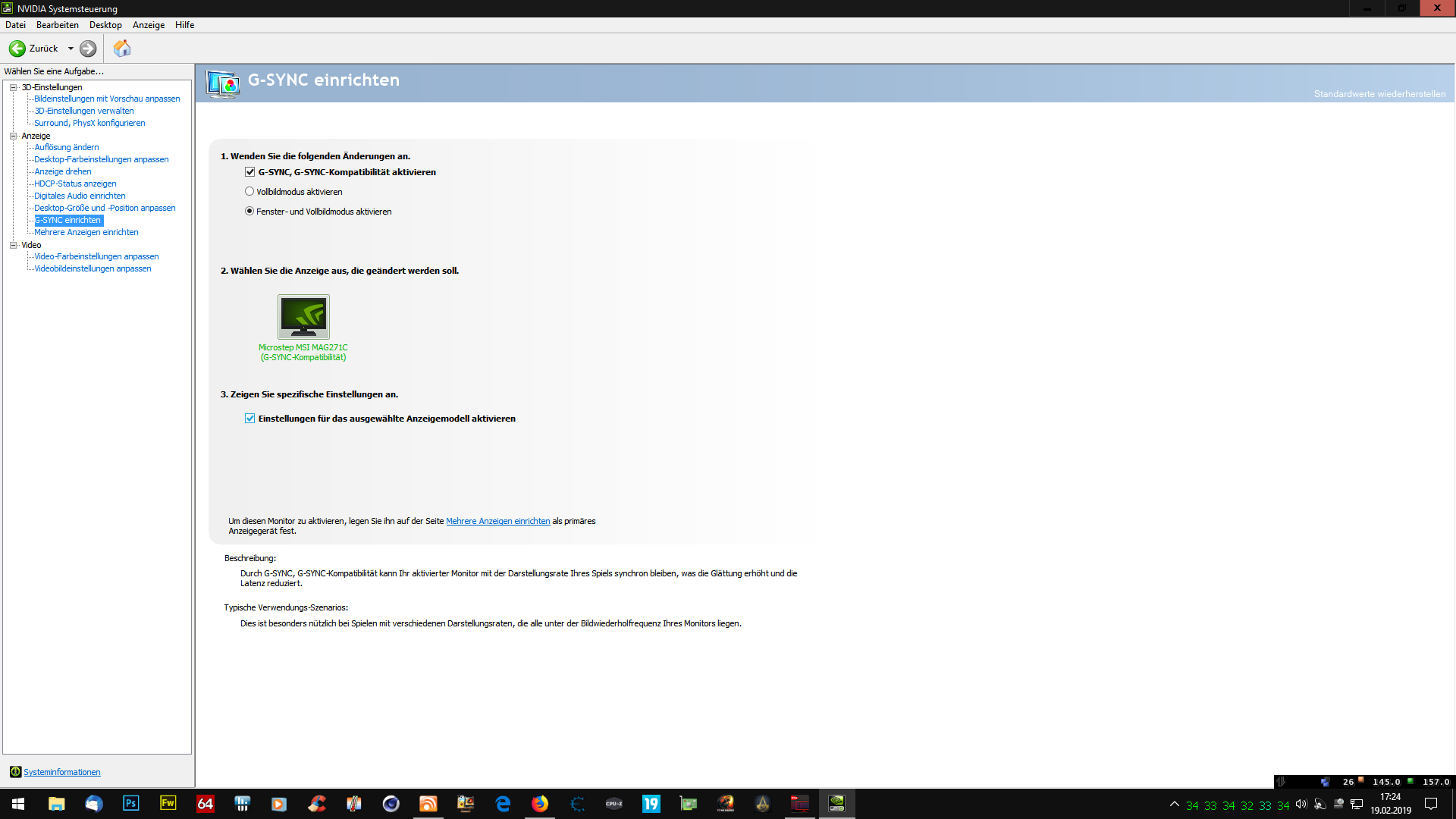
Task: Open the Zurück history dropdown arrow
Action: click(71, 49)
